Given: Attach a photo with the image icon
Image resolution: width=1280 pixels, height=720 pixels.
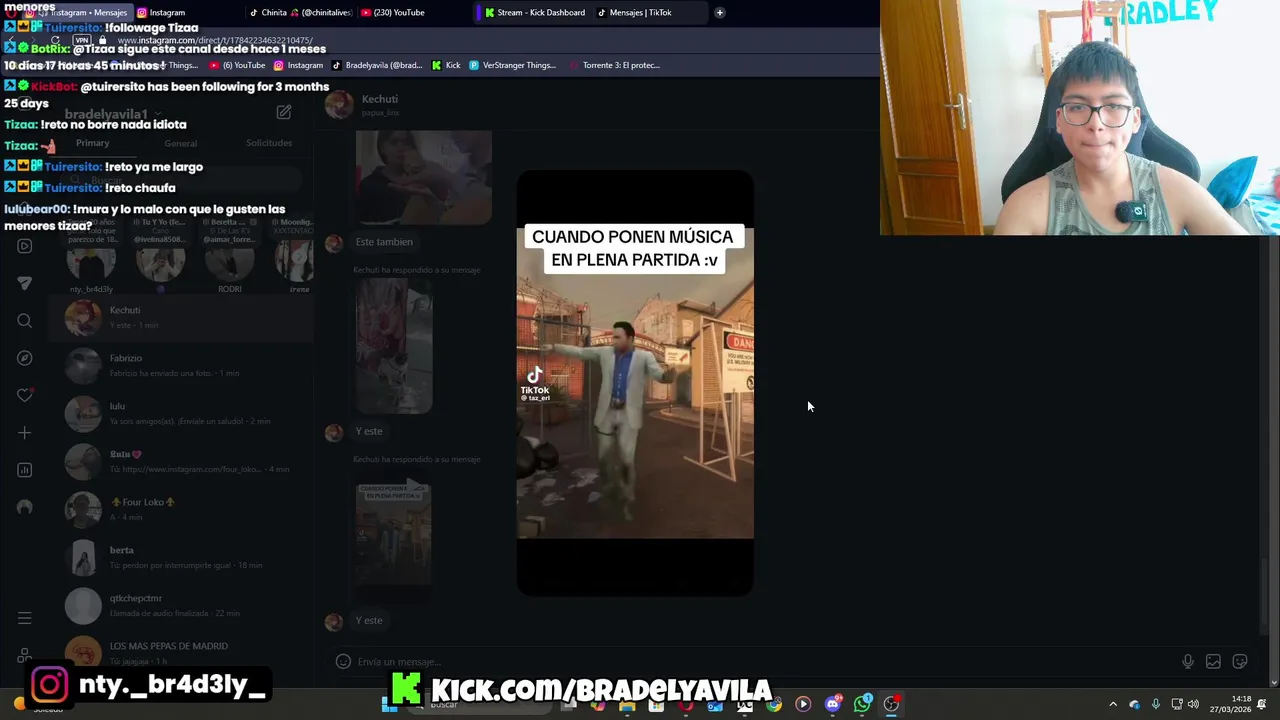Looking at the screenshot, I should click(1213, 661).
